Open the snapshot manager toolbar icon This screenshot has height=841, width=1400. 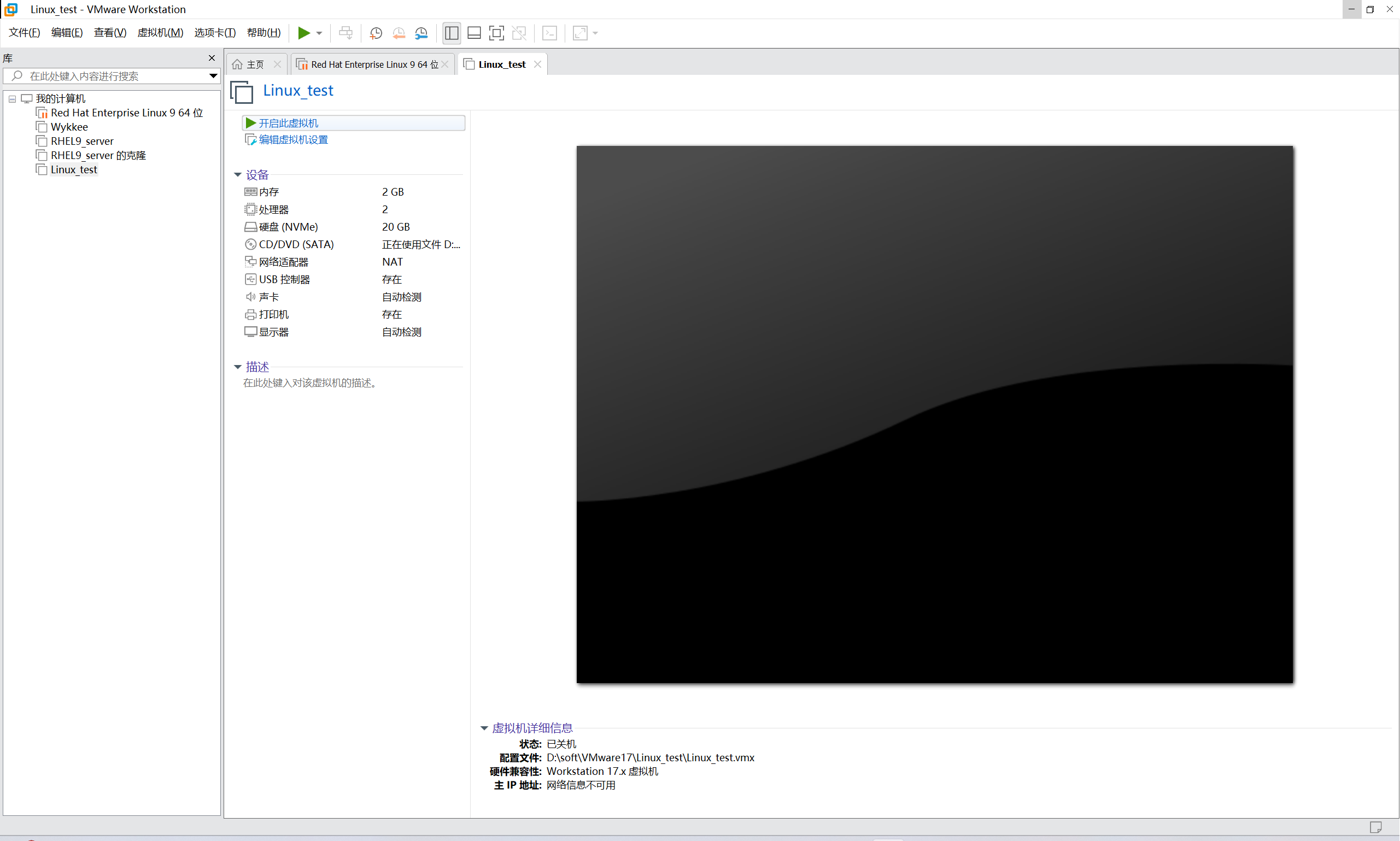click(x=421, y=33)
